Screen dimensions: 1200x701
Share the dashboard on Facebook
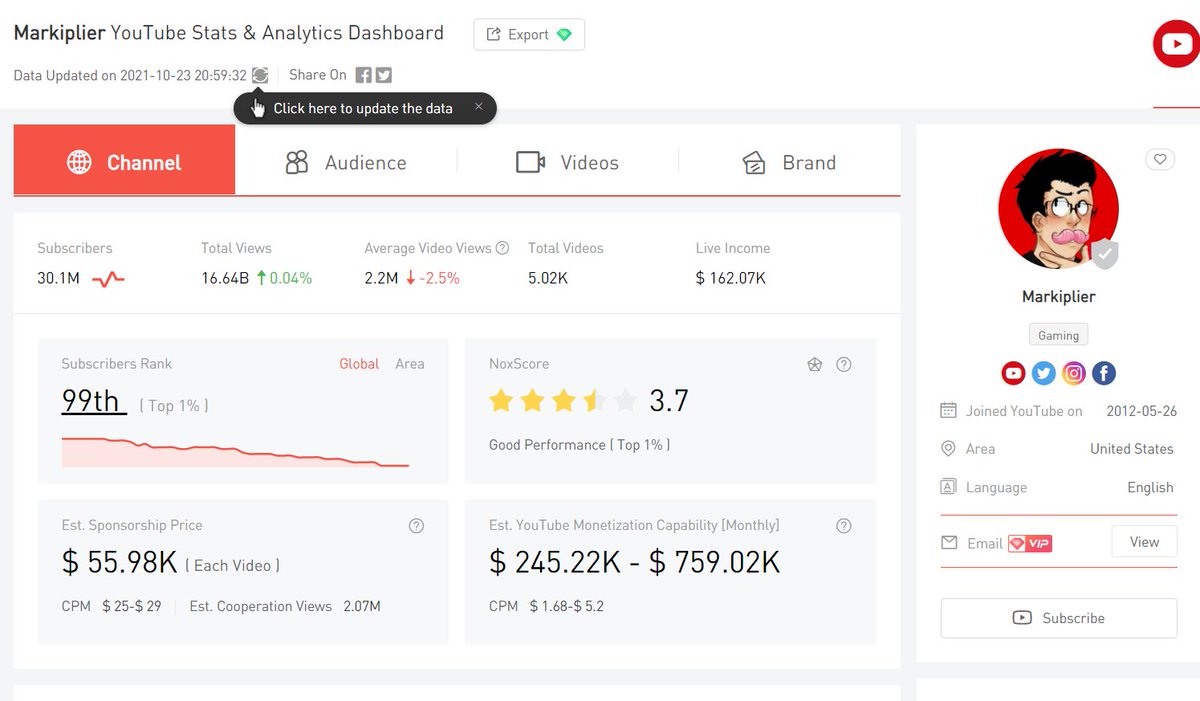tap(364, 75)
